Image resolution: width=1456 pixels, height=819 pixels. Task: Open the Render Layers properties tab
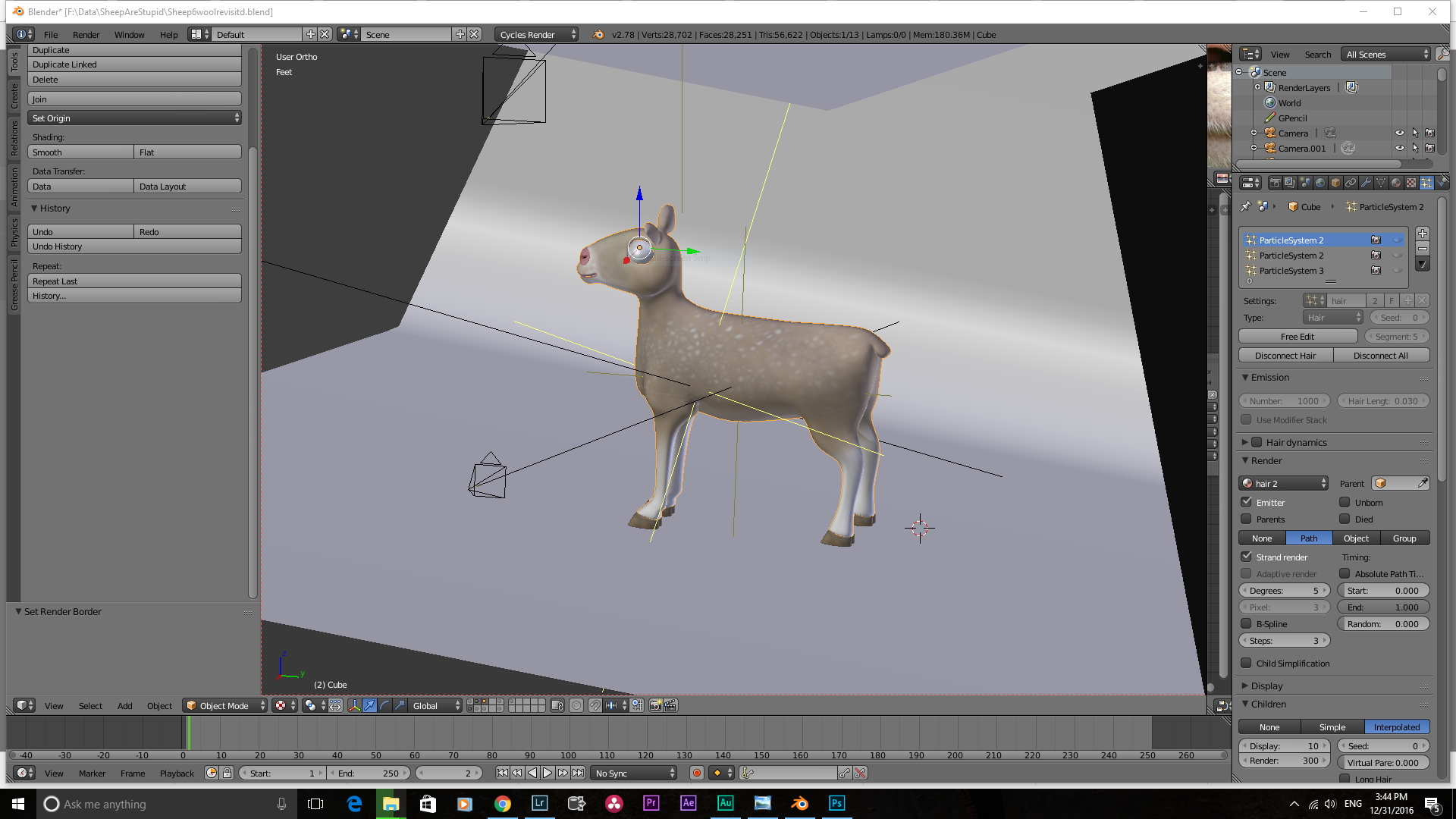[x=1290, y=183]
